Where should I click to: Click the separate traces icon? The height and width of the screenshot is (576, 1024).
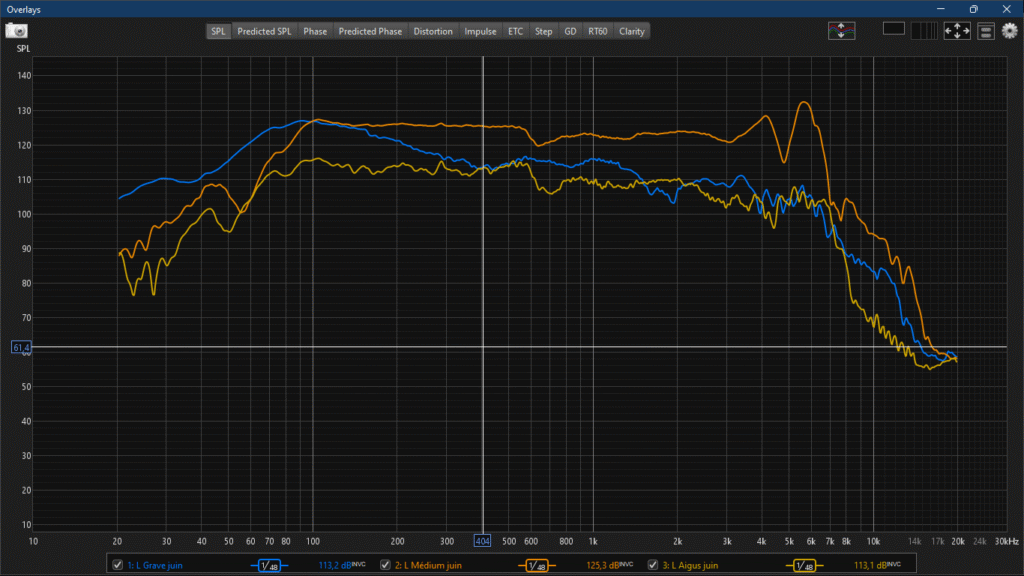(x=841, y=31)
